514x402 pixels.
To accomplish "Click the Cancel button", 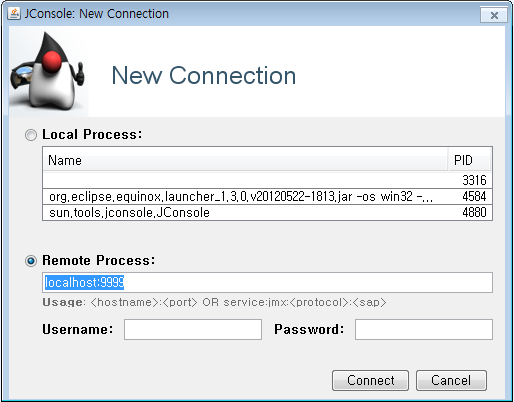I will click(x=451, y=380).
